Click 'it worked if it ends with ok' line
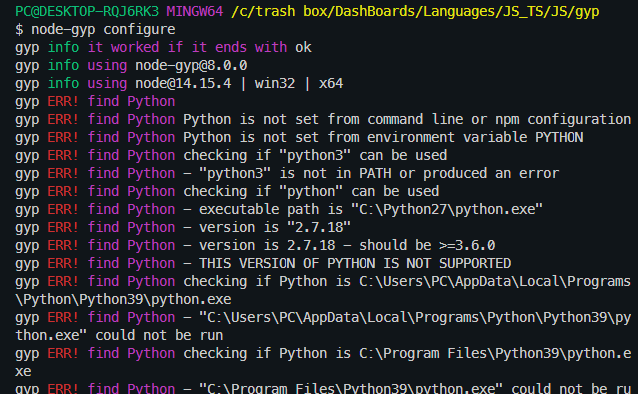 [163, 48]
